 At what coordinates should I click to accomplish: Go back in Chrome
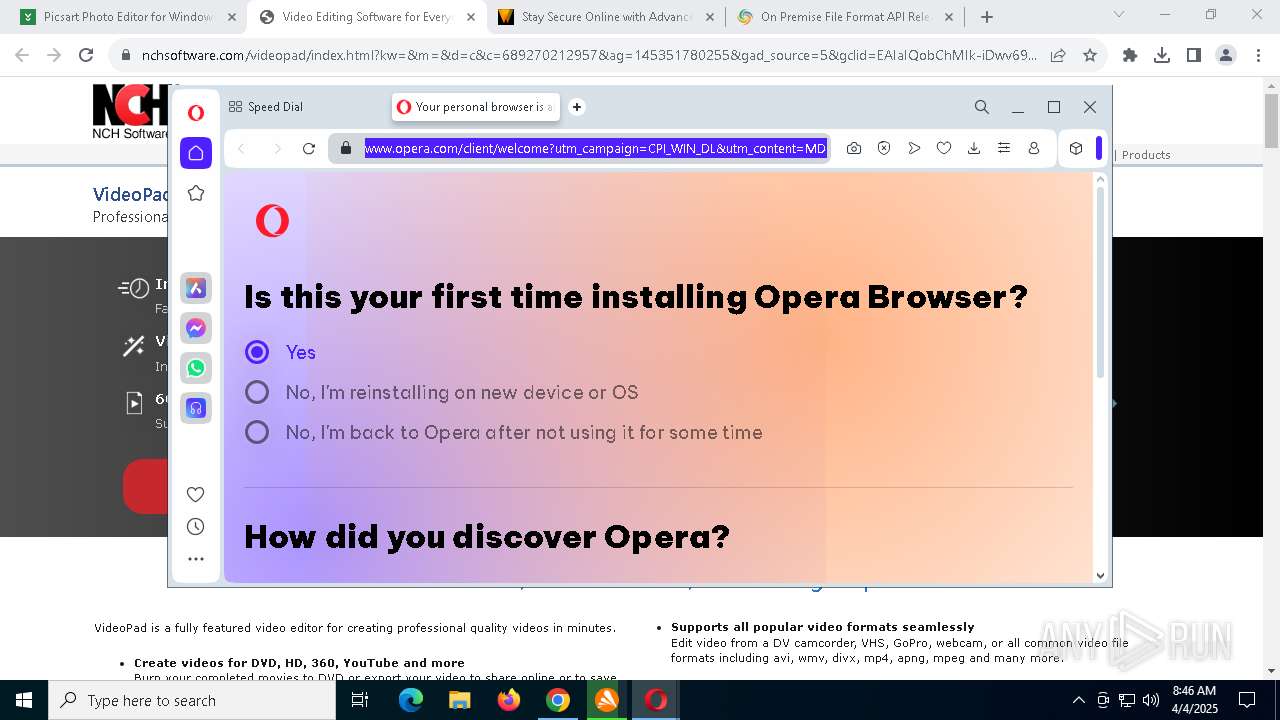22,56
